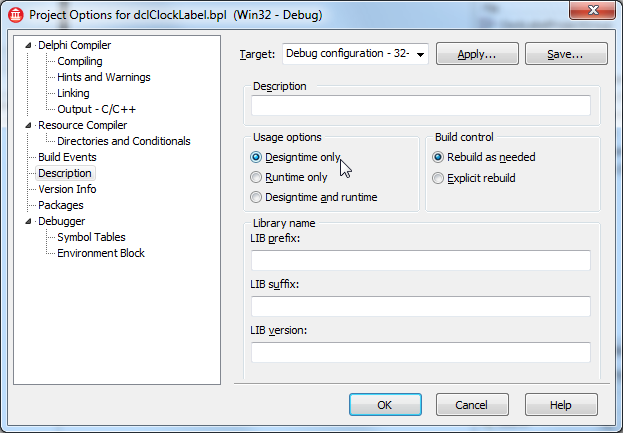Click the Apply... button
Screen dimensions: 623x433
[x=477, y=54]
